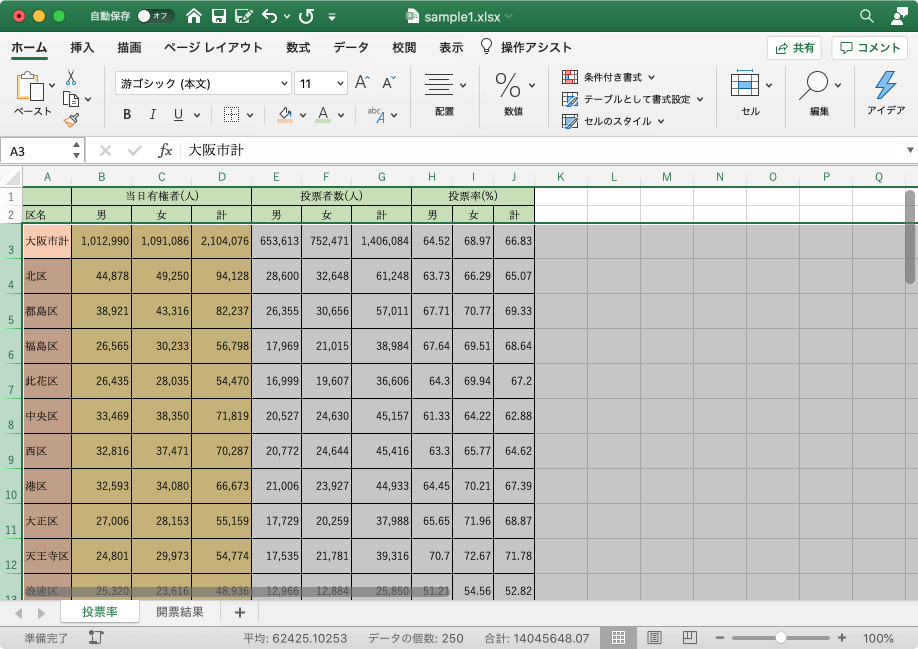Select the 開票結果 sheet tab
This screenshot has height=649, width=918.
coord(180,612)
